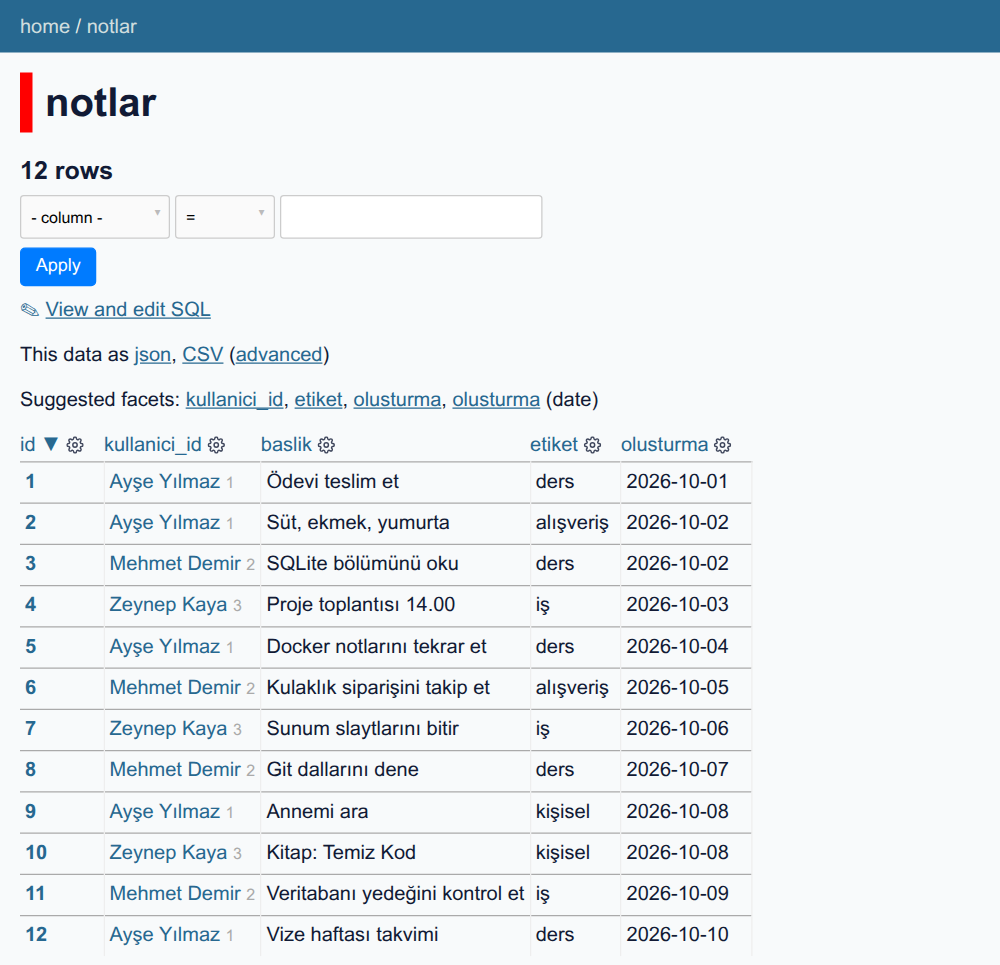This screenshot has height=965, width=1000.
Task: Facet by first olusturma suggestion
Action: [397, 399]
